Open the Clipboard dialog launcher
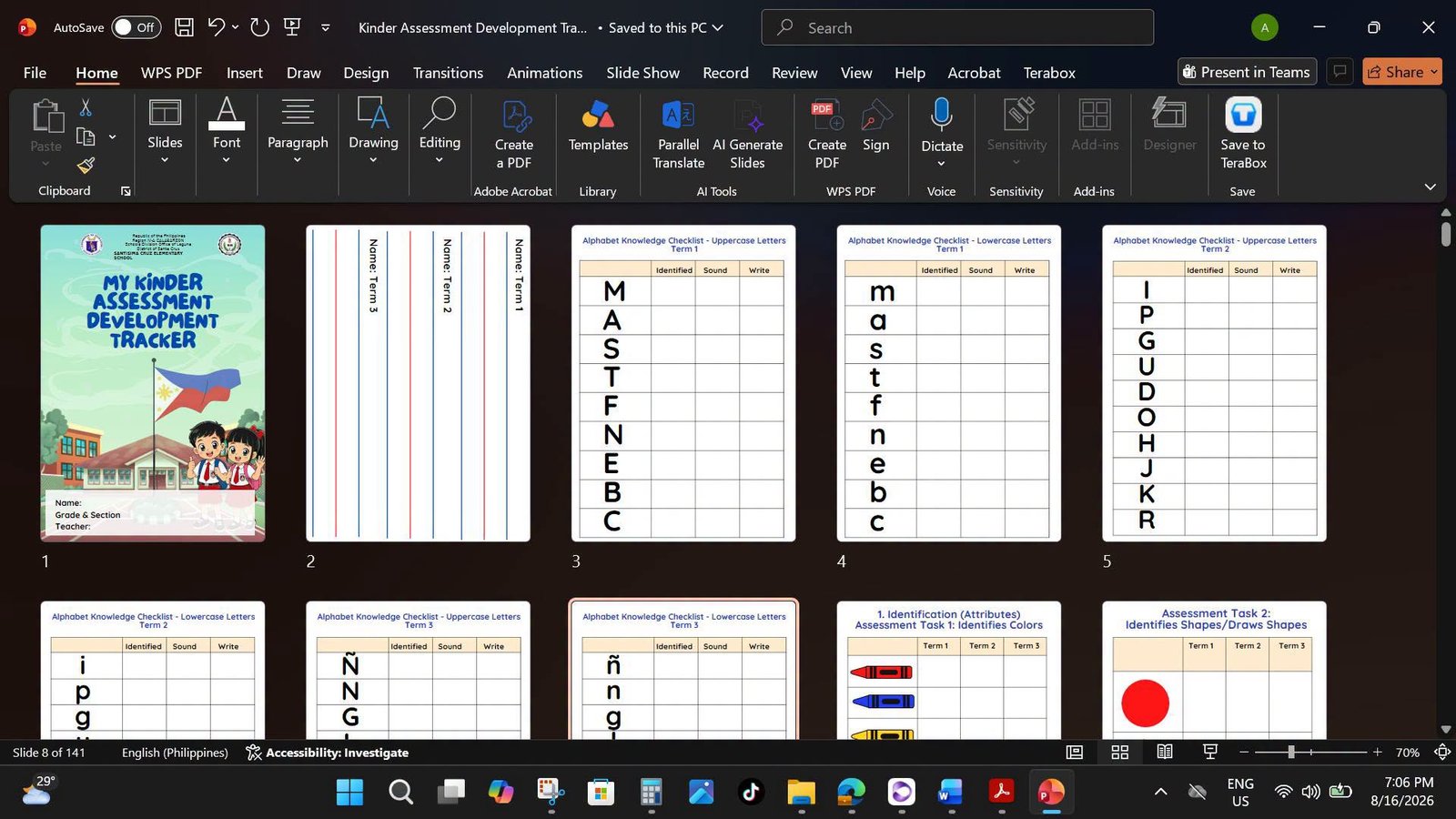Image resolution: width=1456 pixels, height=819 pixels. tap(126, 191)
